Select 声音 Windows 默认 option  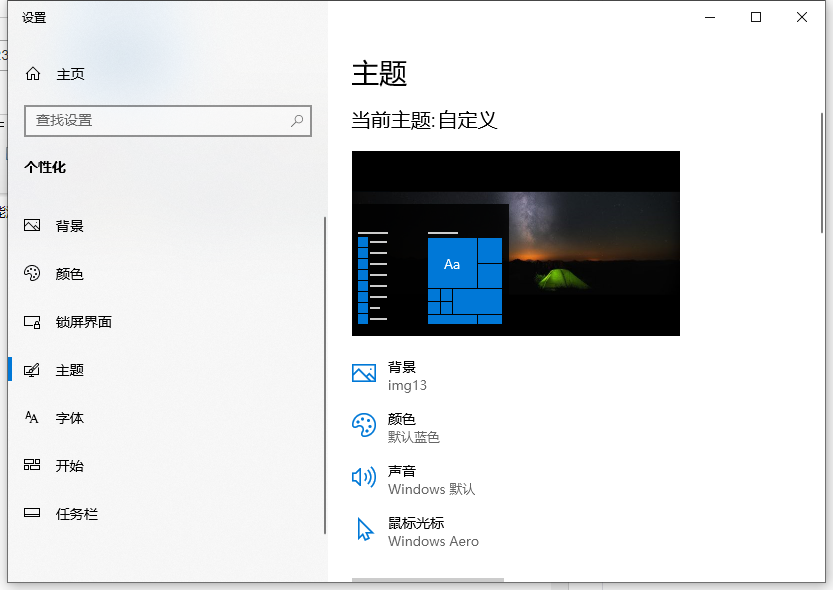[415, 481]
